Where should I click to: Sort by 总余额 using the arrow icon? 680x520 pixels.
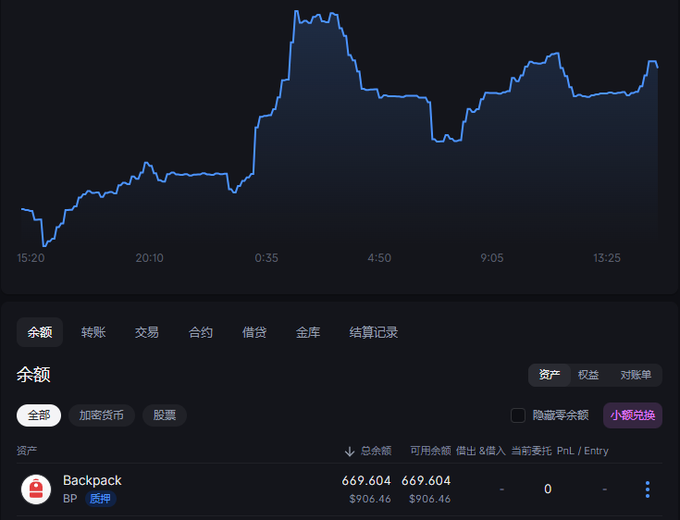click(350, 451)
